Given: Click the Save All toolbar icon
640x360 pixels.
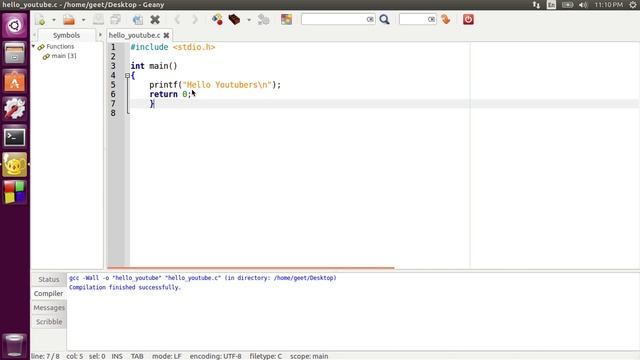Looking at the screenshot, I should click(x=116, y=20).
